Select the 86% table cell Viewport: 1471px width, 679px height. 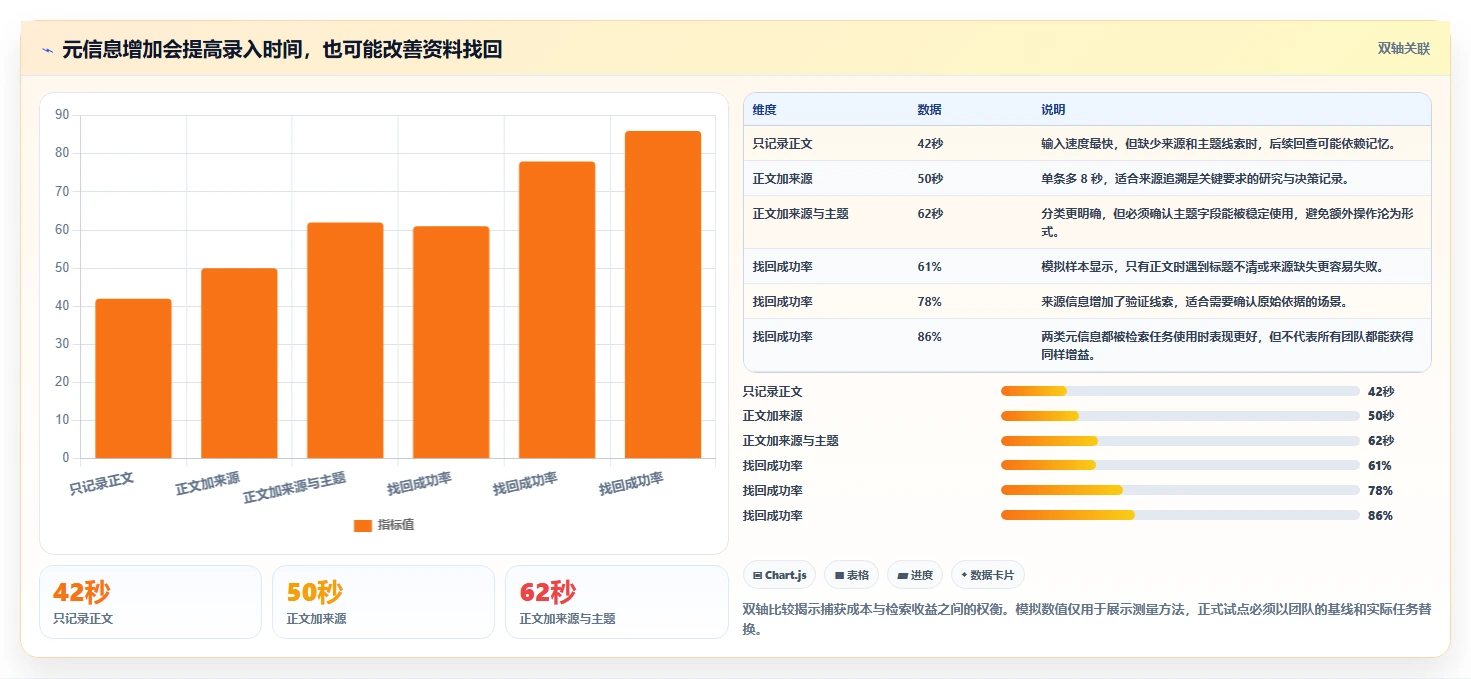click(x=929, y=337)
